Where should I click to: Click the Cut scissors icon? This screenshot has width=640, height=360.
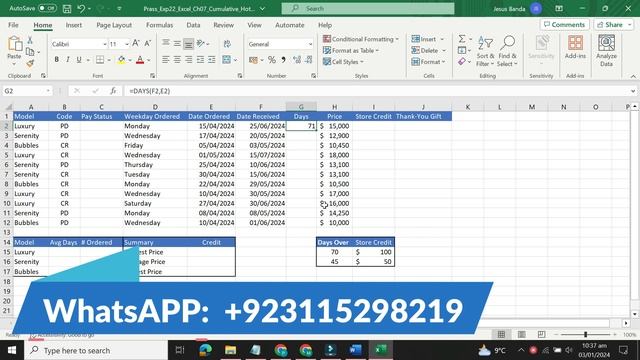point(30,40)
